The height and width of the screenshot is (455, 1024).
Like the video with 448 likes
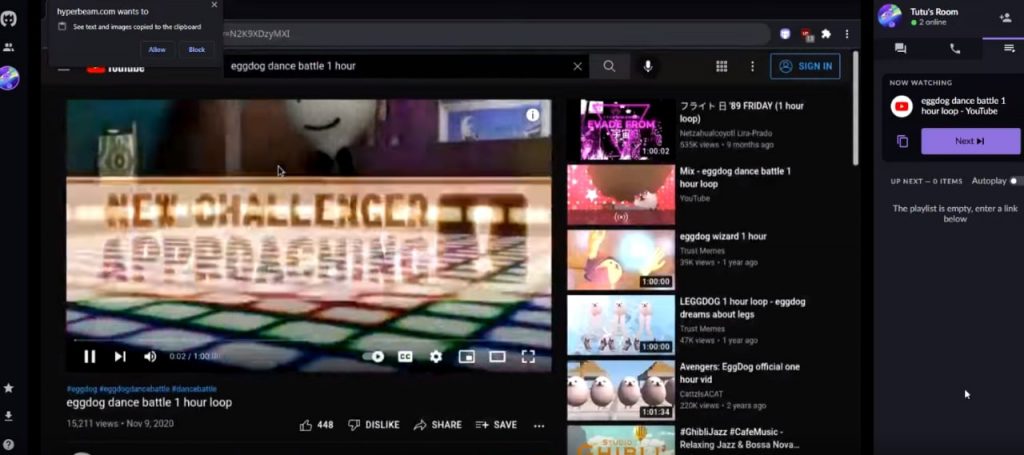(x=317, y=425)
